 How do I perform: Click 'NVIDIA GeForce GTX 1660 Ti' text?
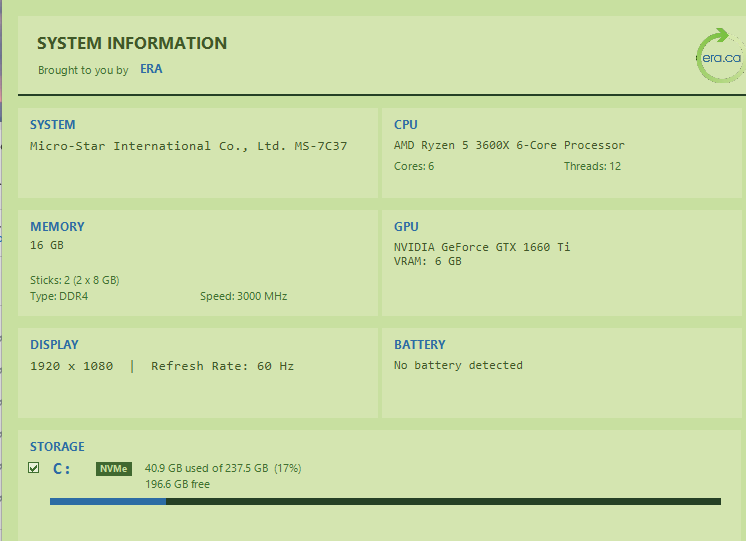pos(482,247)
